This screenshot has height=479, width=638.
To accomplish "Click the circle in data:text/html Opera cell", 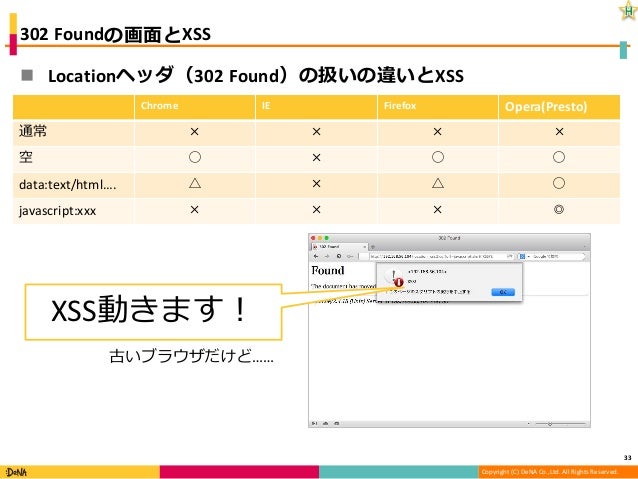I will (559, 183).
